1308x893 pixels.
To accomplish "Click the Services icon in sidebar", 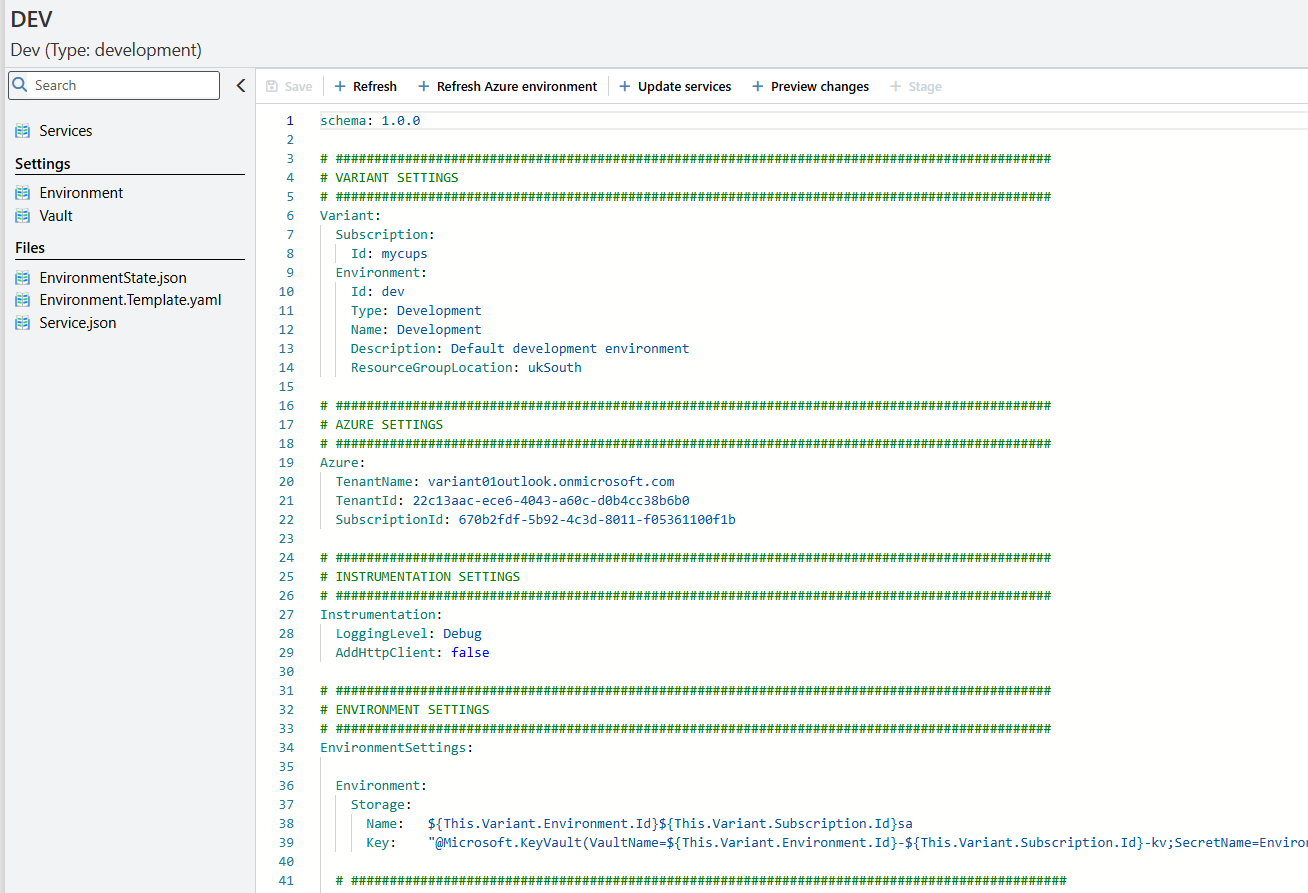I will (23, 131).
